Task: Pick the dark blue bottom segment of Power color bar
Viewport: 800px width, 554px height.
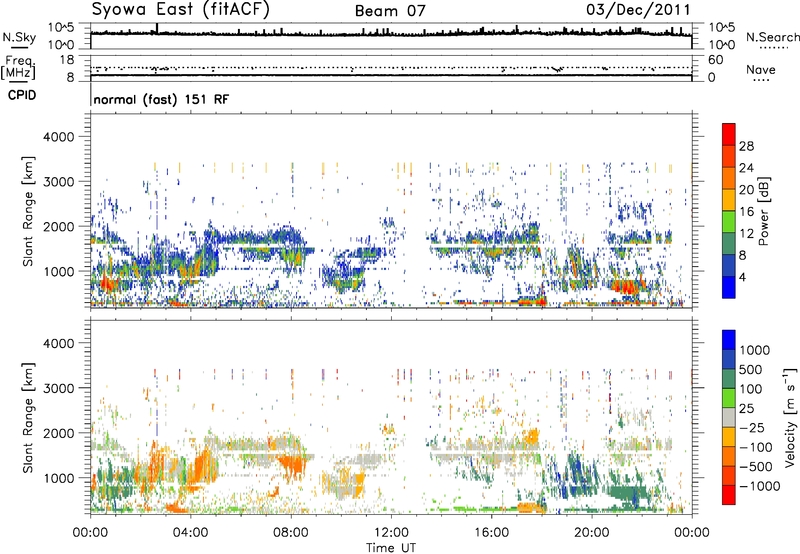Action: coord(729,288)
